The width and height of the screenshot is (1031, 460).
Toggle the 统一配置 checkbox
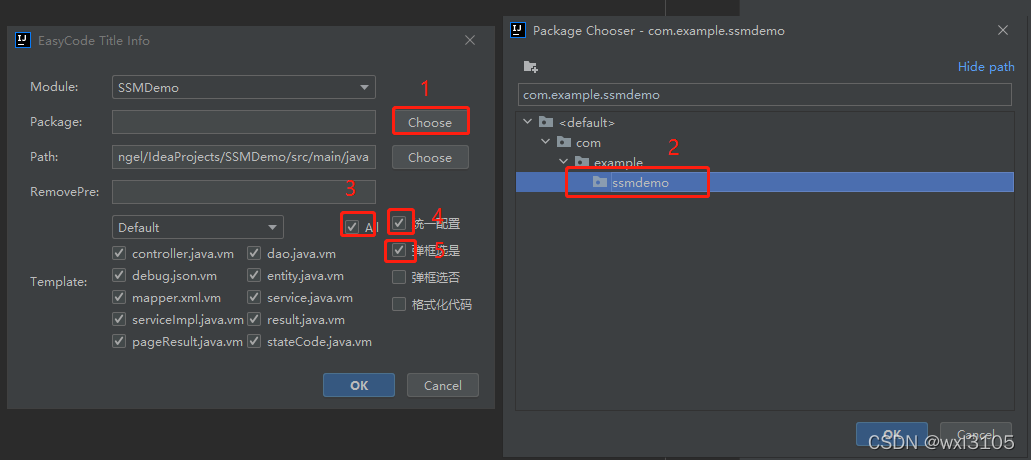(x=398, y=223)
